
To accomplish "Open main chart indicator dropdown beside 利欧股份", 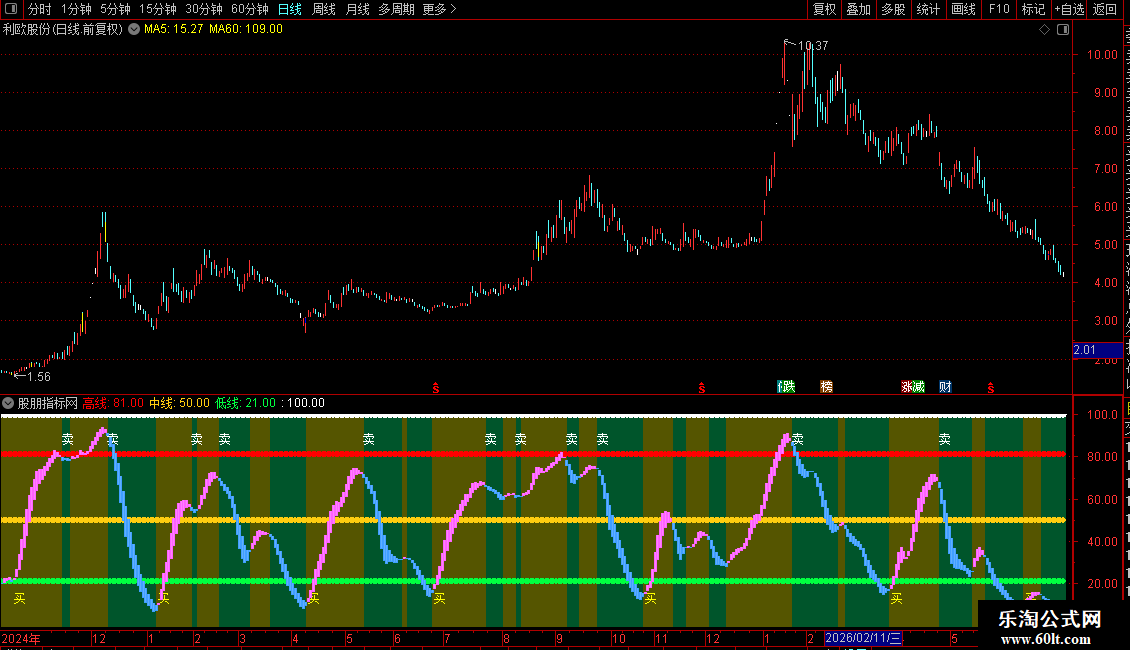I will 134,30.
